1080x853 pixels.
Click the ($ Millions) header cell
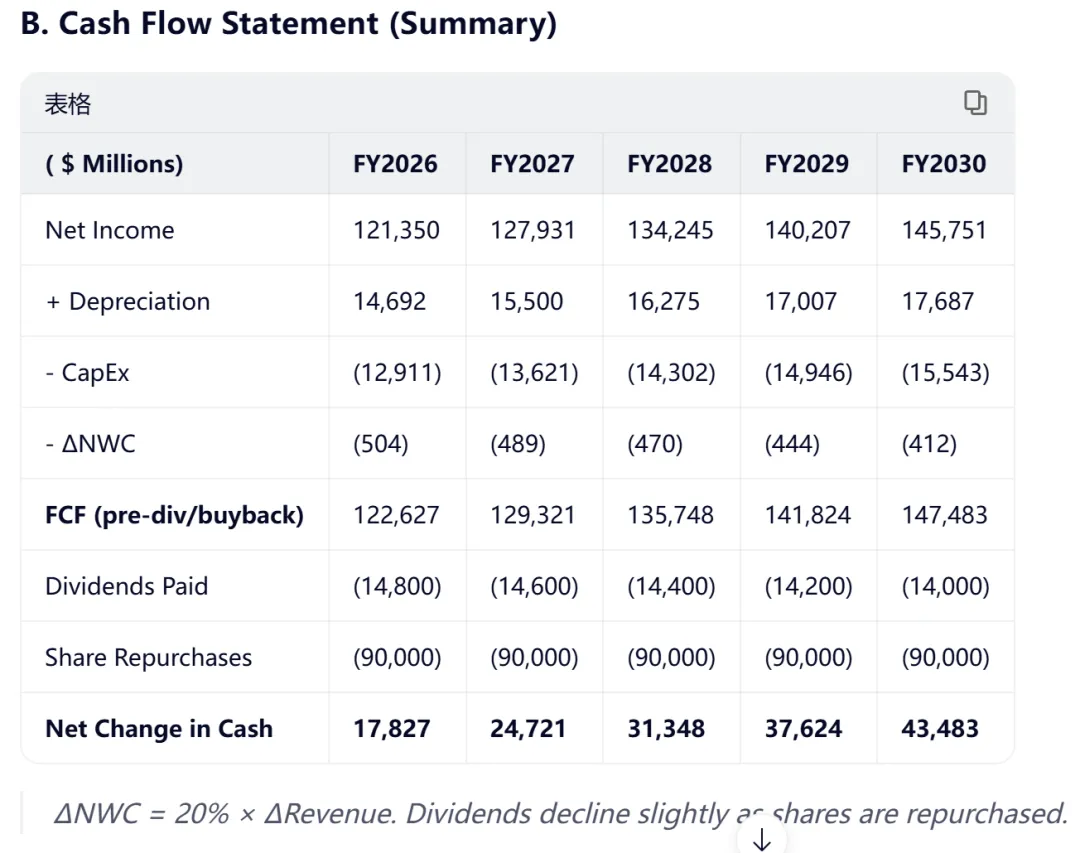pos(114,164)
